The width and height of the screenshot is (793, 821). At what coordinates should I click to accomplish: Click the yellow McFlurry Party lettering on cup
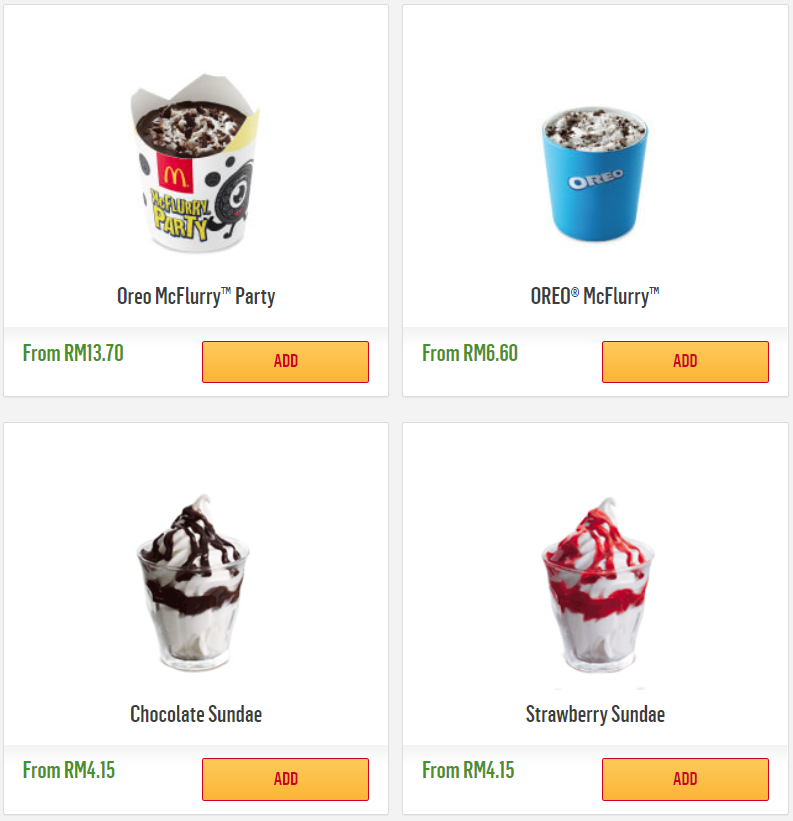point(181,215)
